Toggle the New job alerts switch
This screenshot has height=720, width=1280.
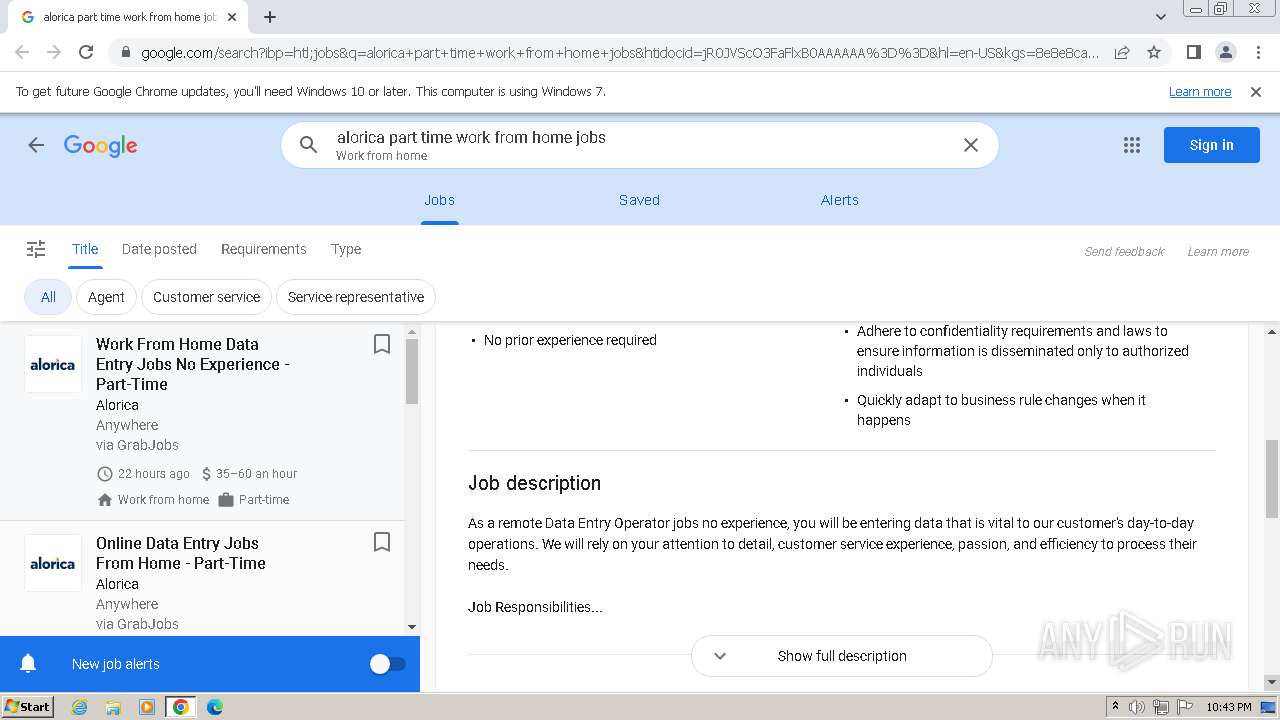coord(388,664)
